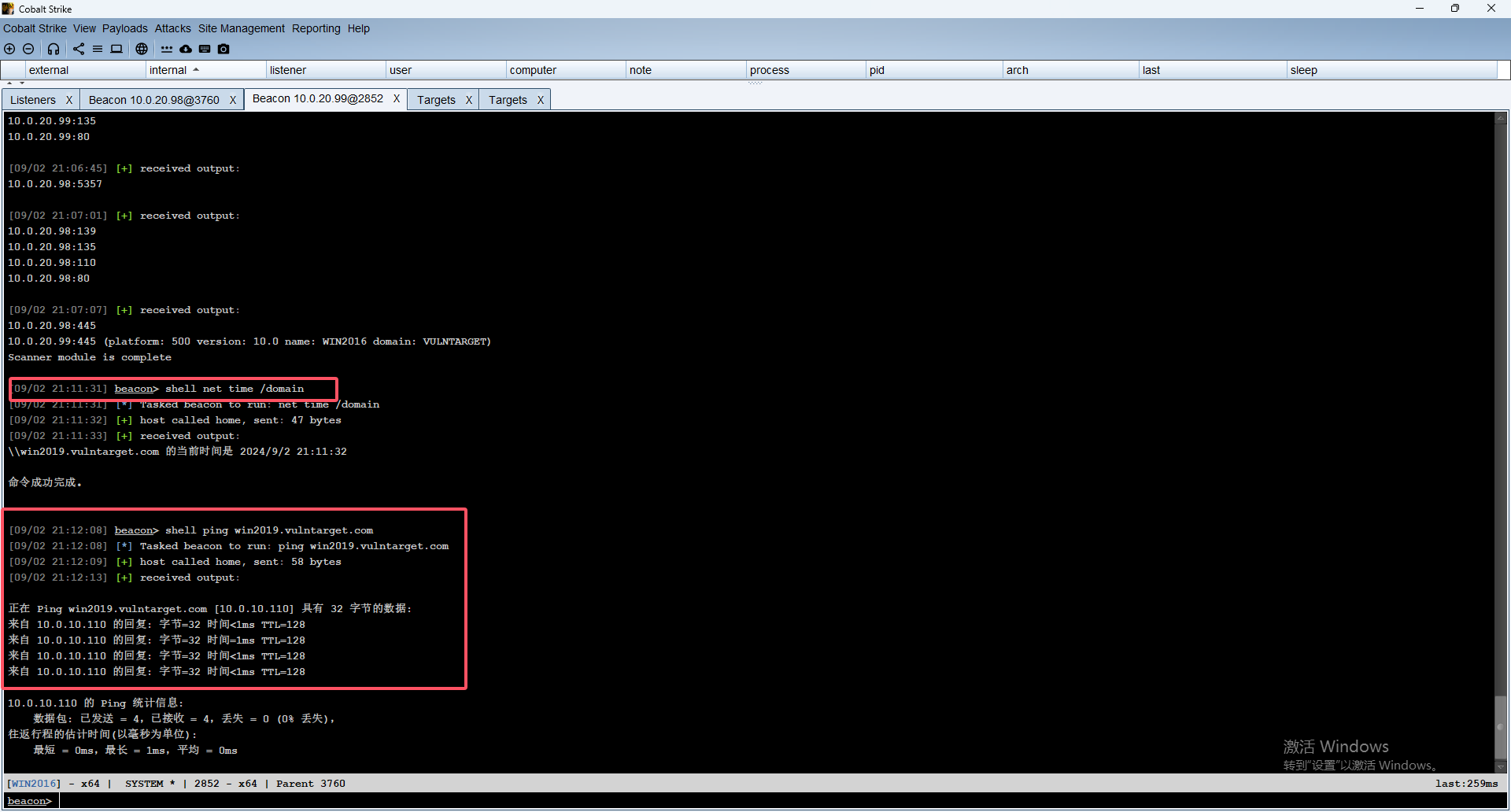View screenshots camera icon
This screenshot has width=1511, height=812.
(x=224, y=49)
